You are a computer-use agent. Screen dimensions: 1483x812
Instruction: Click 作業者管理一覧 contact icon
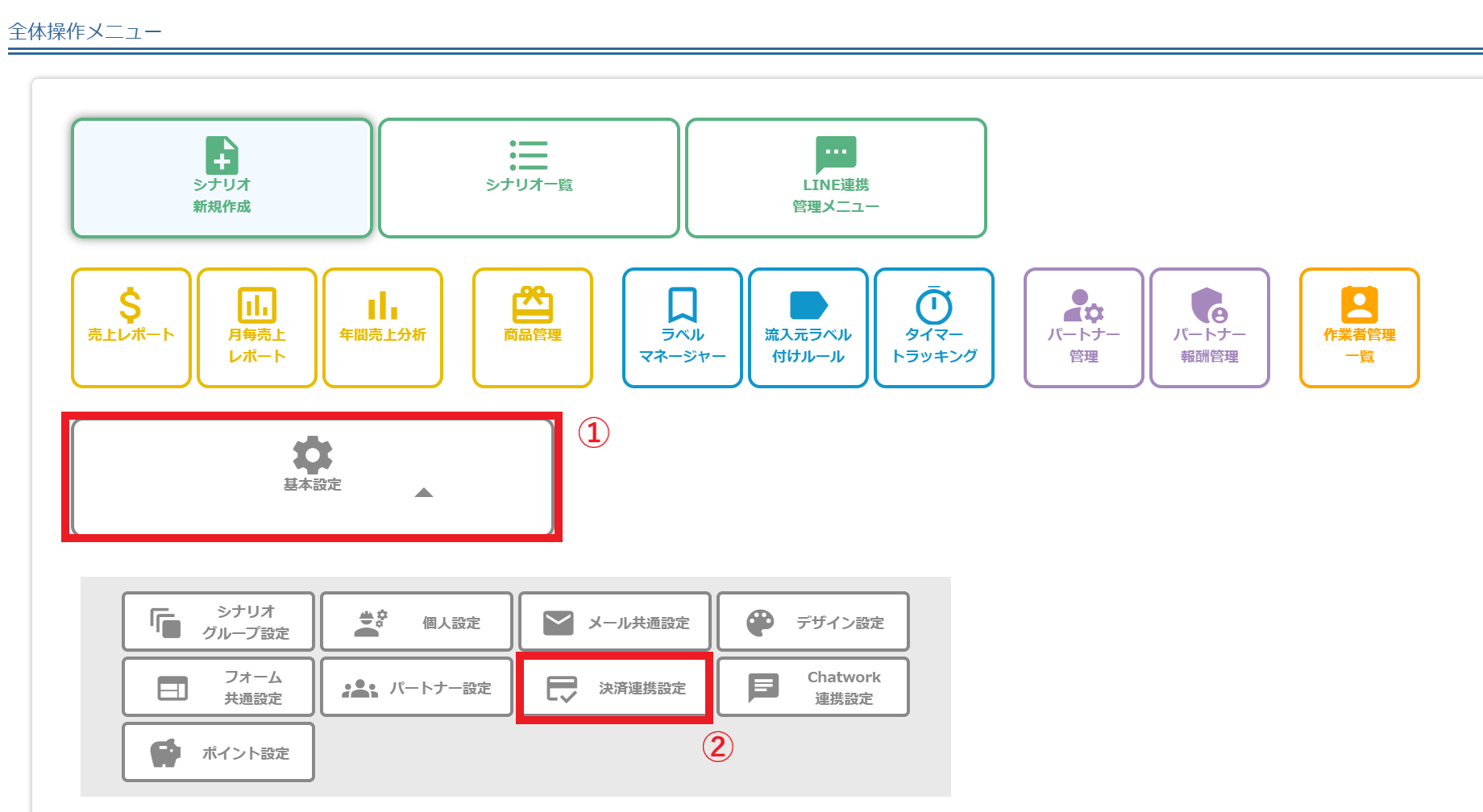1359,305
